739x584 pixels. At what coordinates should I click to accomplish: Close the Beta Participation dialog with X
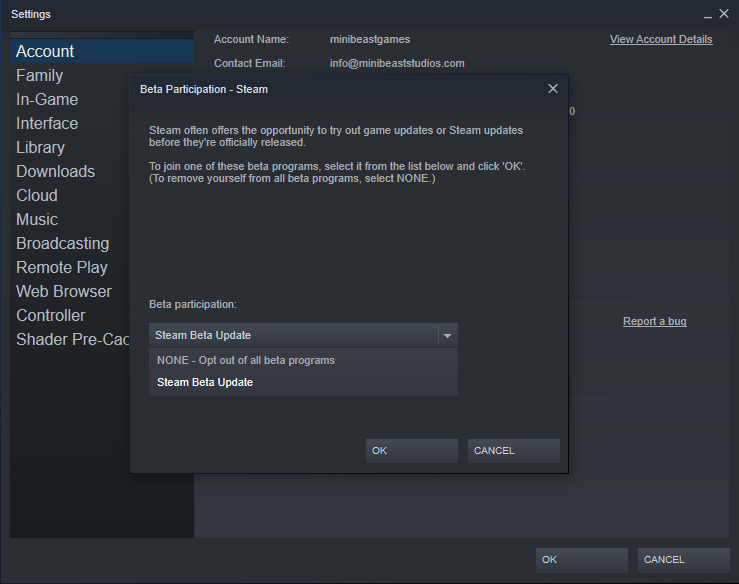pos(553,89)
